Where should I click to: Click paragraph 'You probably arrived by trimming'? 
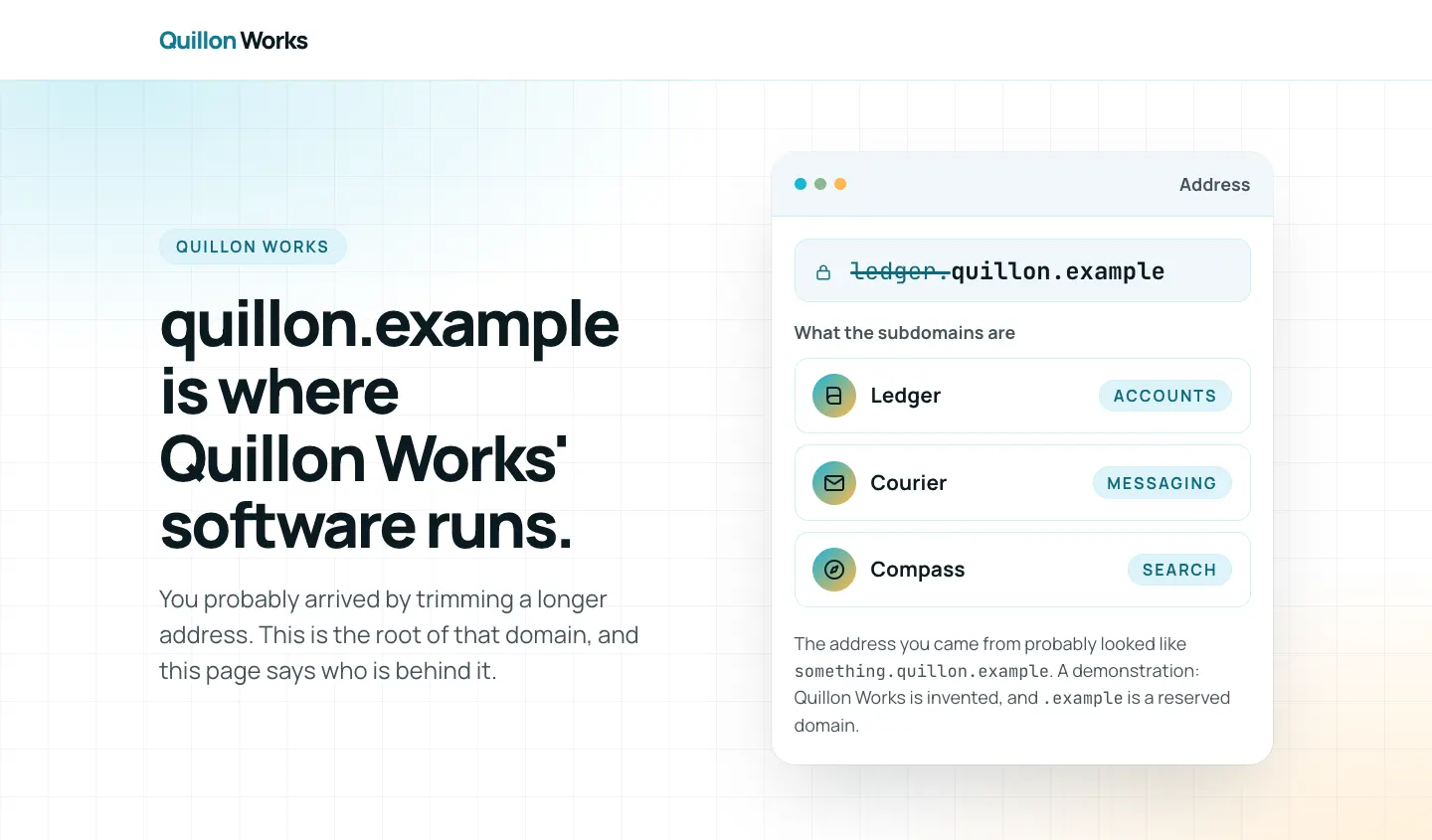tap(399, 635)
